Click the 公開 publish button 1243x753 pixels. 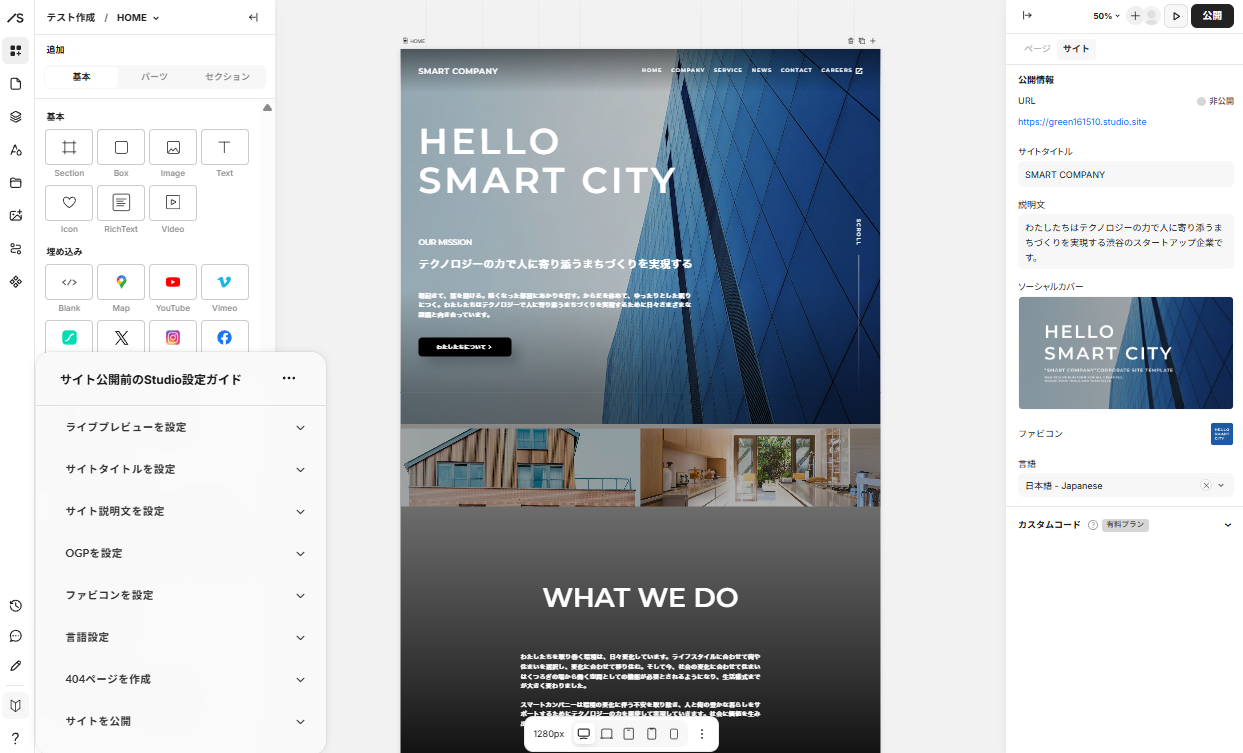[x=1212, y=16]
